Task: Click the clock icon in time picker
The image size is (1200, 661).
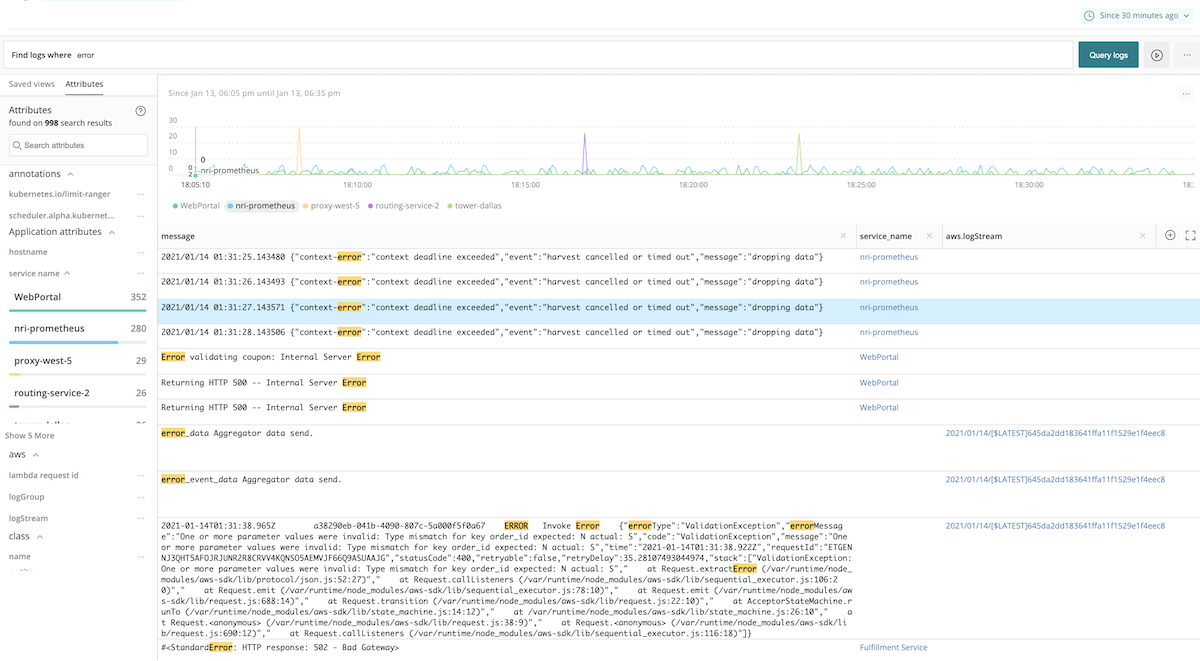Action: tap(1089, 16)
